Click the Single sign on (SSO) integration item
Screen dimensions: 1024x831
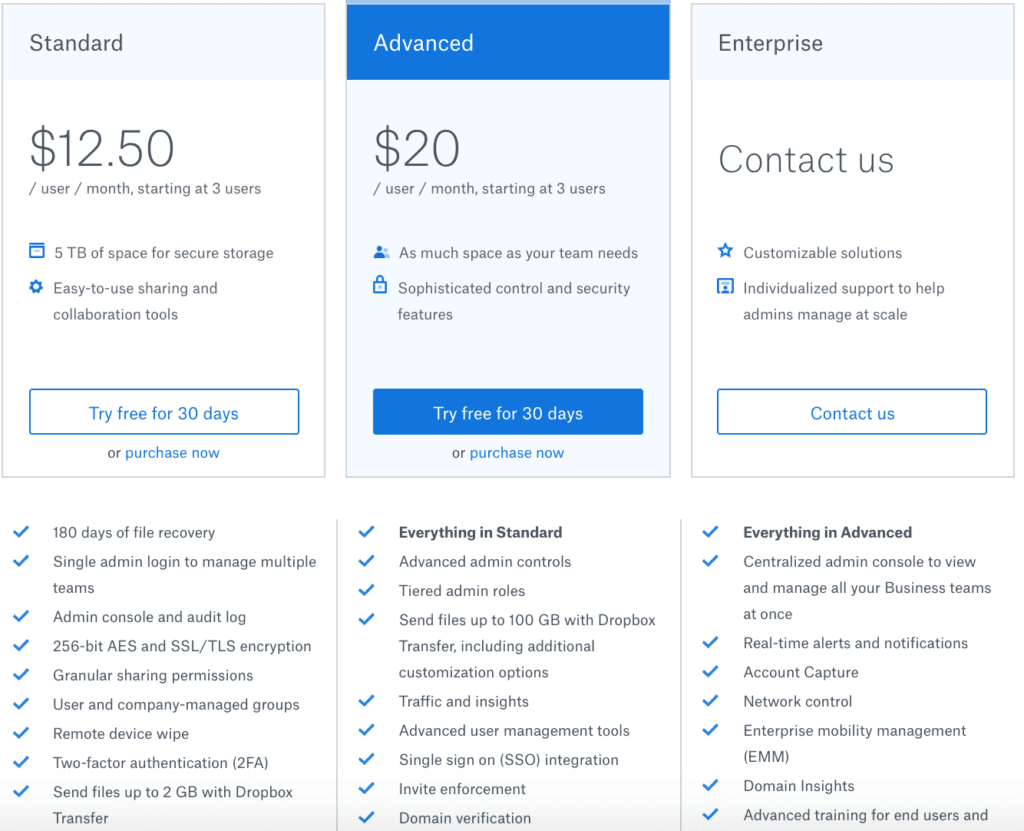(509, 760)
